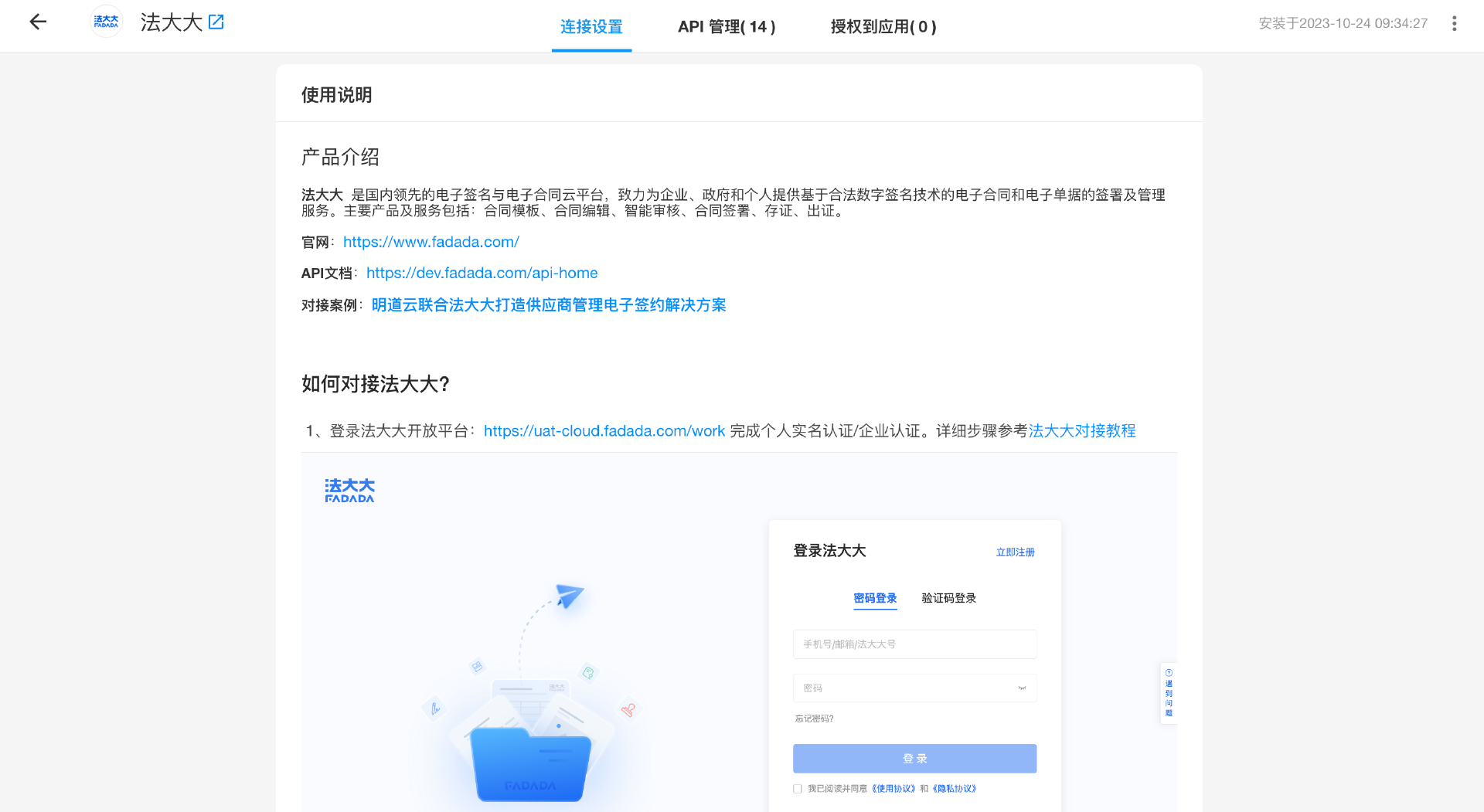Click the 使用说明 card heading
The height and width of the screenshot is (812, 1484).
[x=336, y=94]
